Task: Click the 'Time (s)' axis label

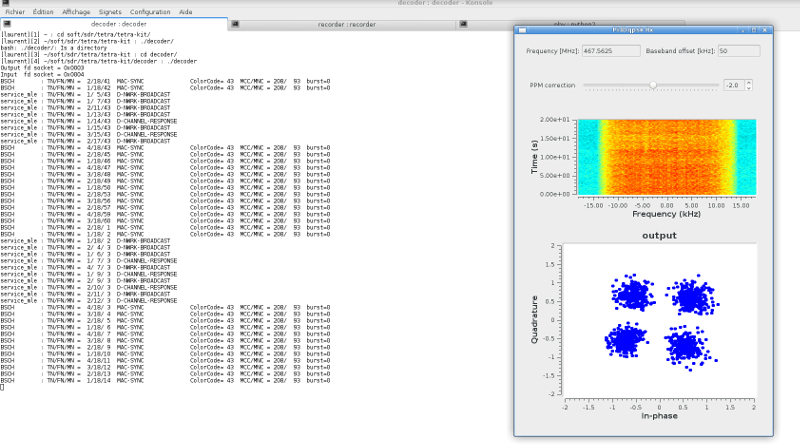Action: pyautogui.click(x=534, y=157)
